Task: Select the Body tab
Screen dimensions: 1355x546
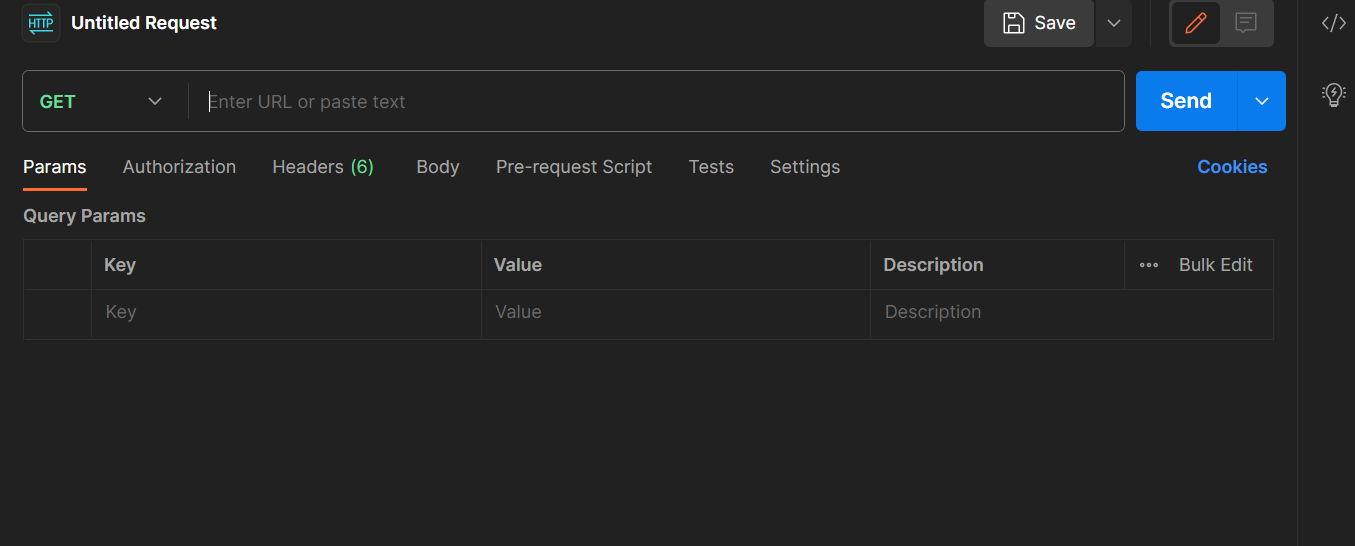Action: click(438, 167)
